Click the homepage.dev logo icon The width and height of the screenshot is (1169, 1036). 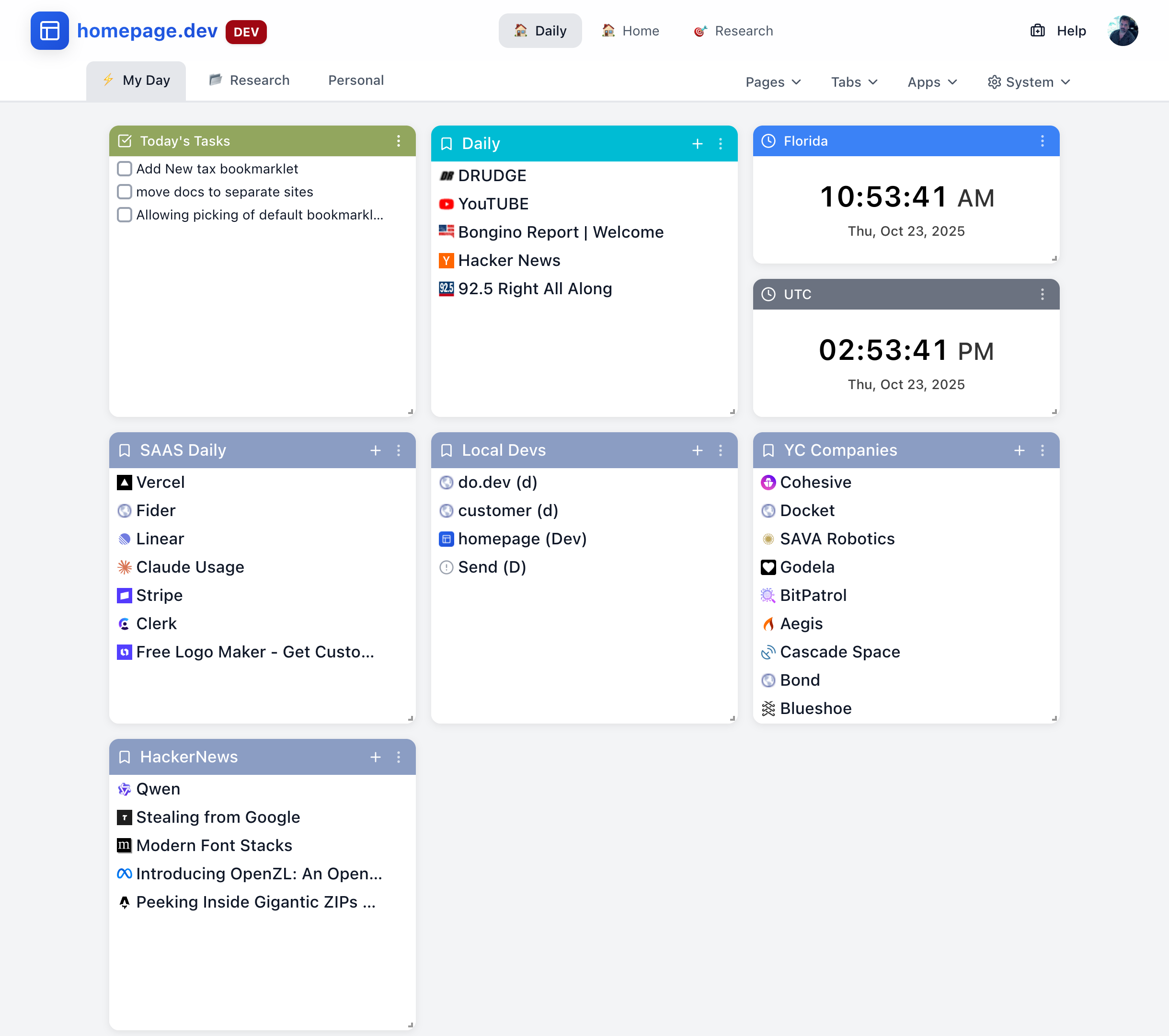pos(50,31)
